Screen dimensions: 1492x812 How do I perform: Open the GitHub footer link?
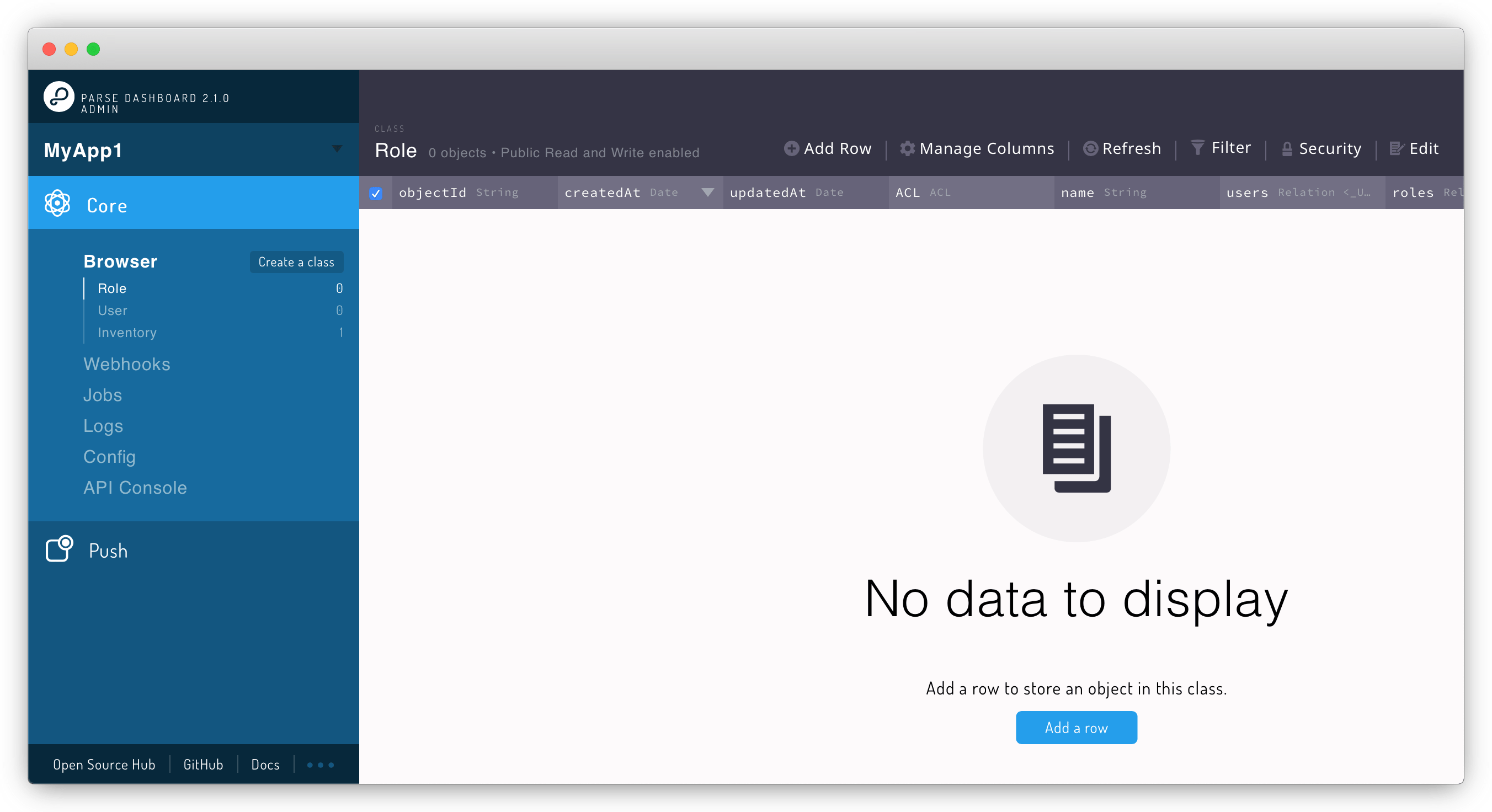tap(203, 765)
